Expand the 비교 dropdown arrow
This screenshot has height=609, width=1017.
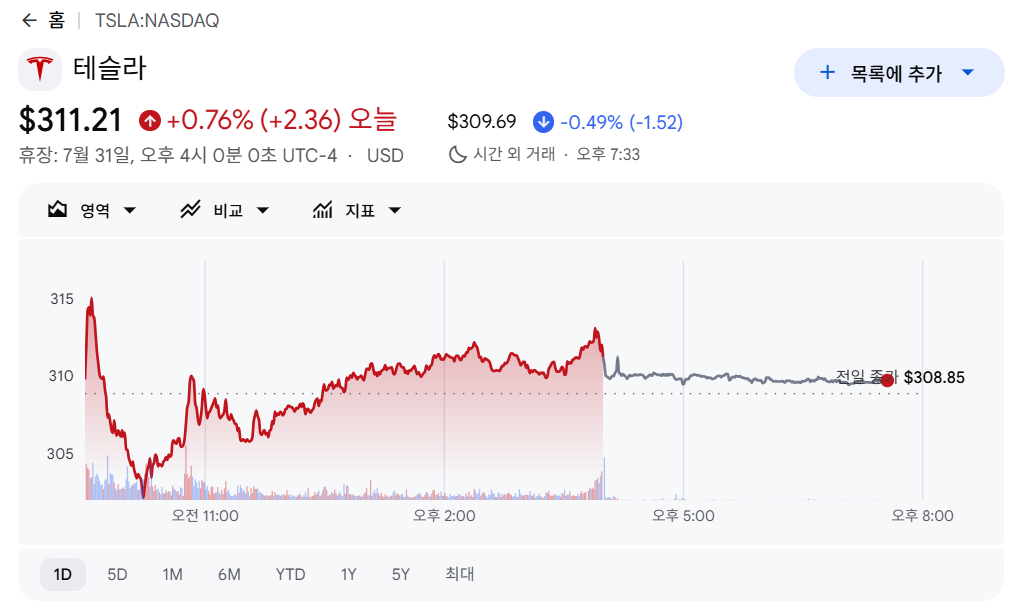(x=263, y=210)
